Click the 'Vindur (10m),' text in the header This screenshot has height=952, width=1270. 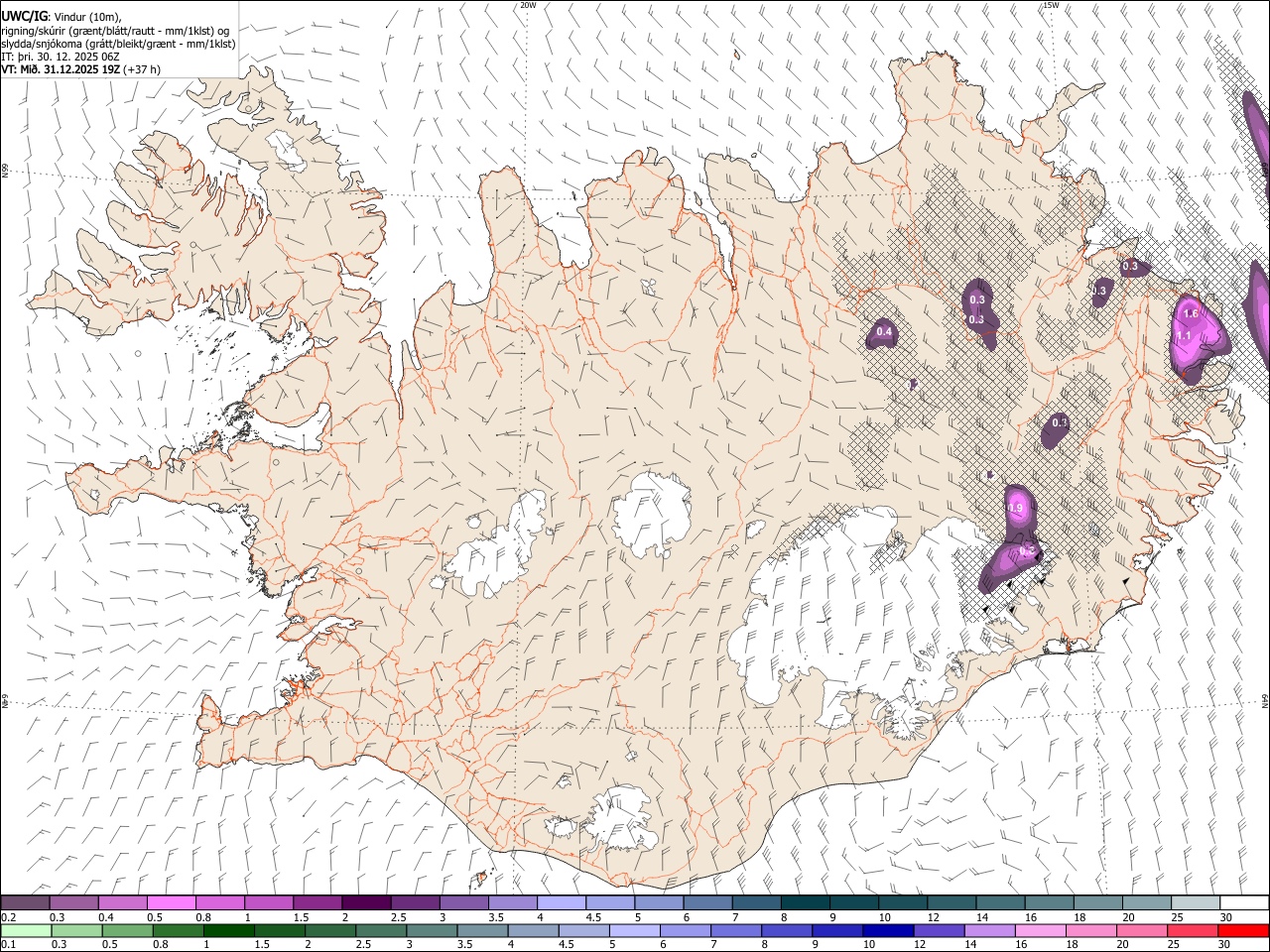(87, 16)
